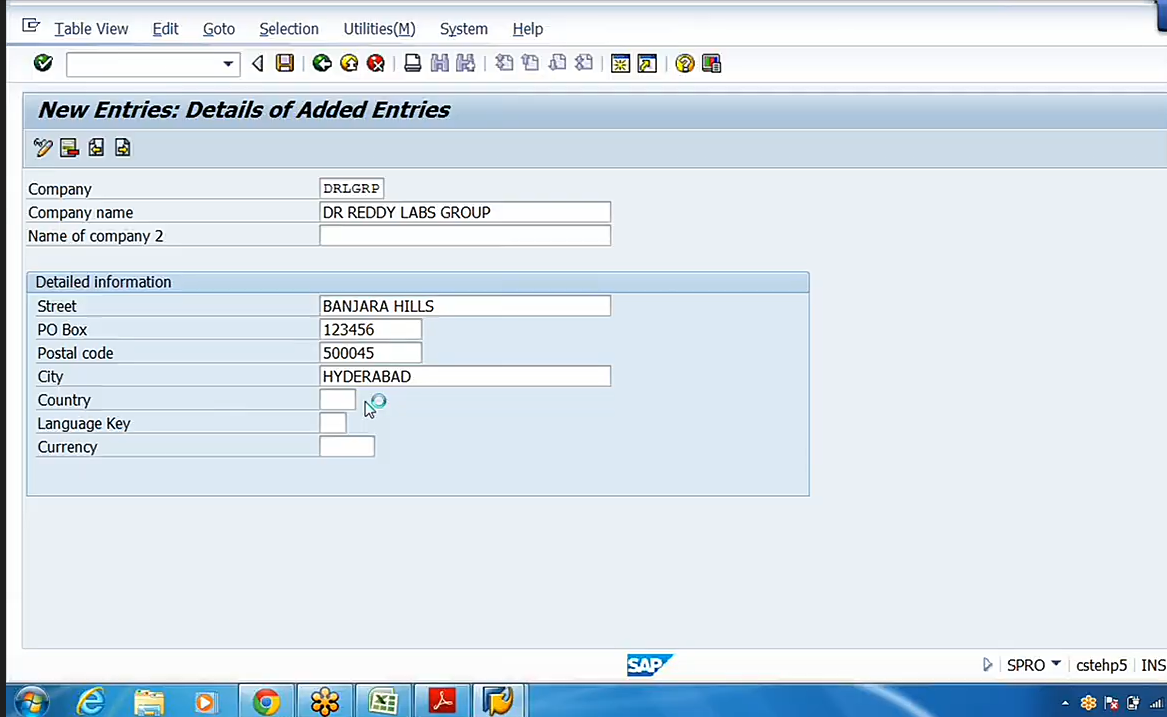Screen dimensions: 1167x717
Task: Click the pencil-glasses Display/Change icon
Action: pos(42,147)
